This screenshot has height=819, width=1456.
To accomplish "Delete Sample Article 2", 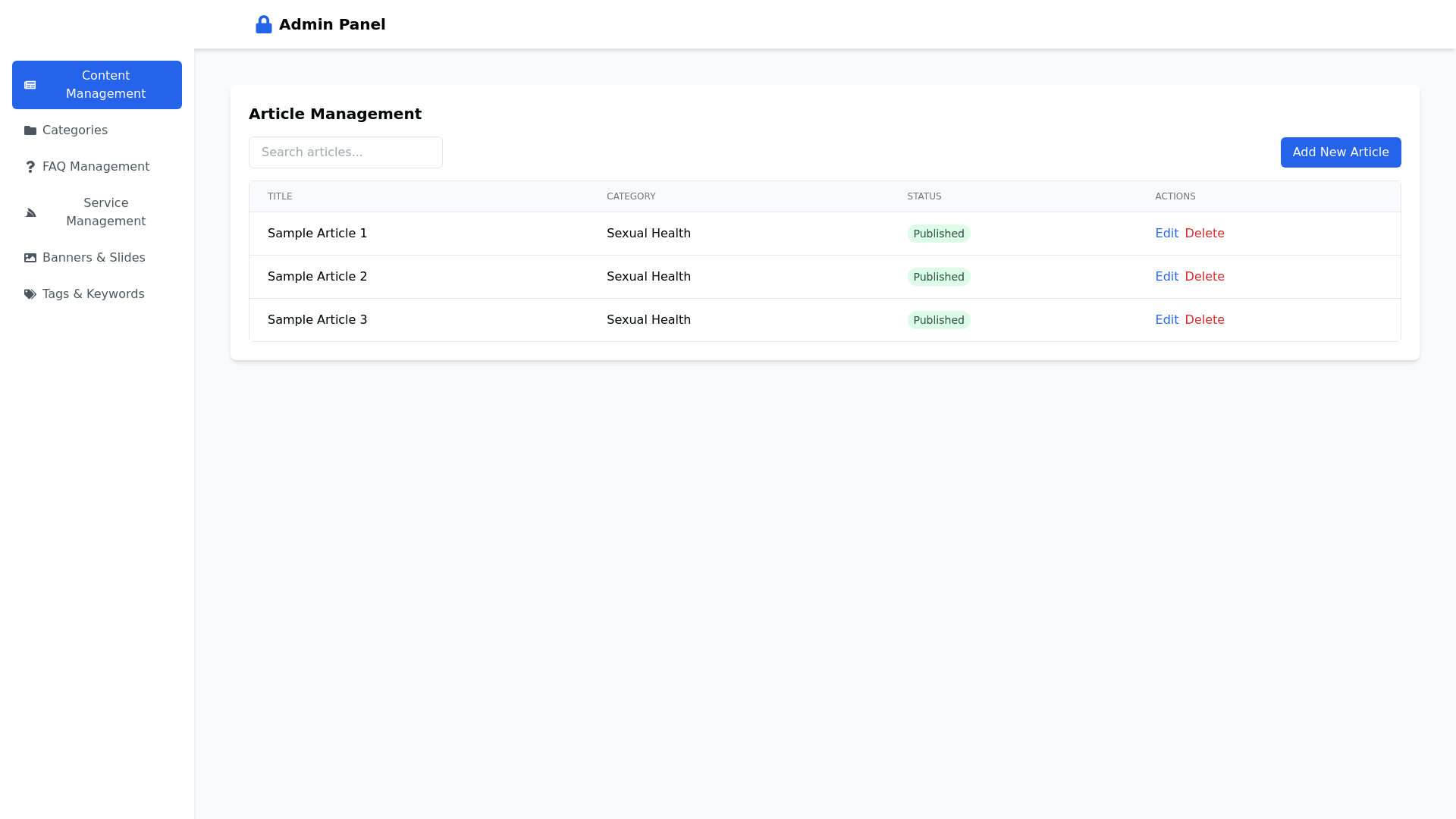I will click(1205, 276).
